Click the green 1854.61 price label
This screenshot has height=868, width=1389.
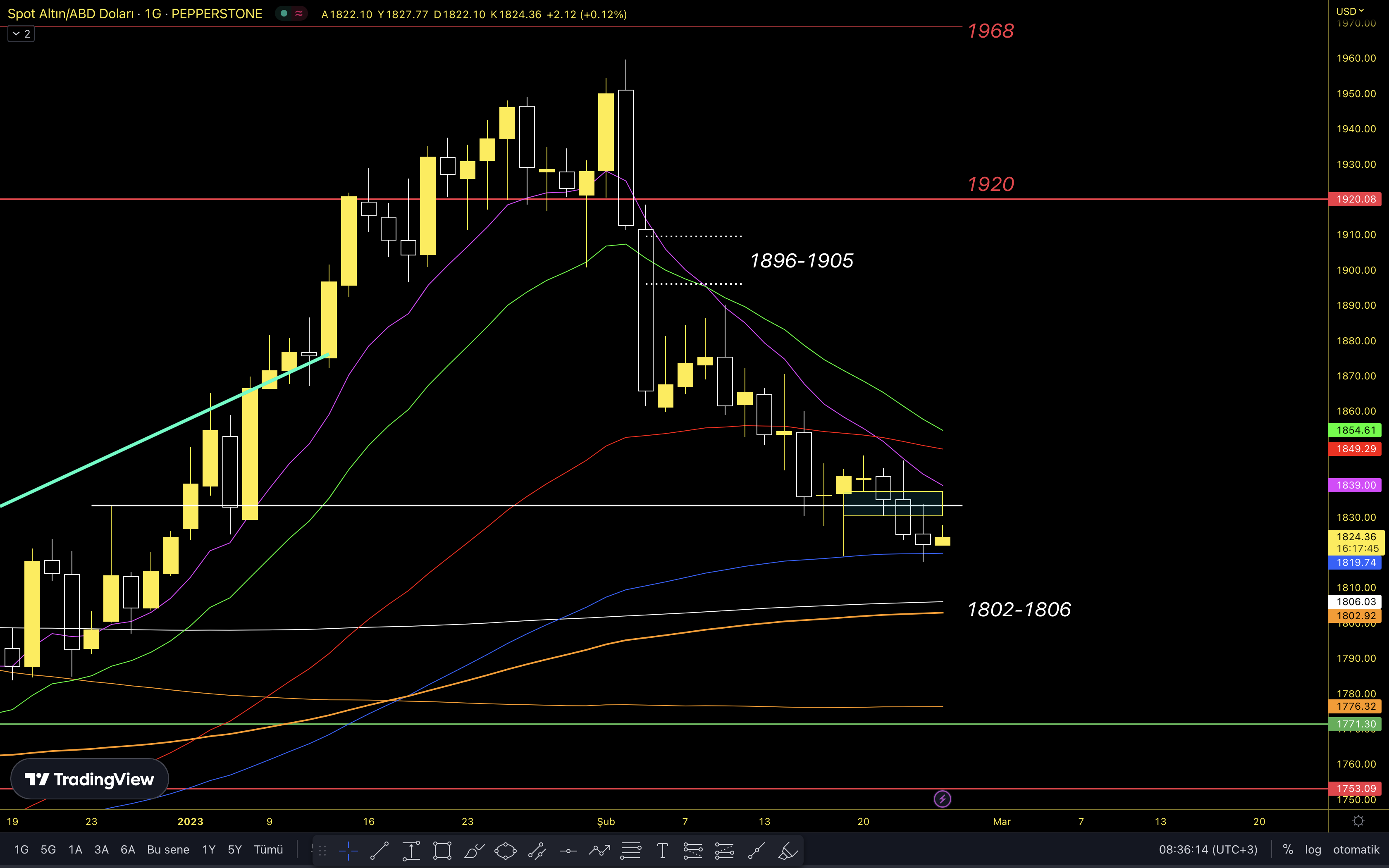[x=1356, y=430]
